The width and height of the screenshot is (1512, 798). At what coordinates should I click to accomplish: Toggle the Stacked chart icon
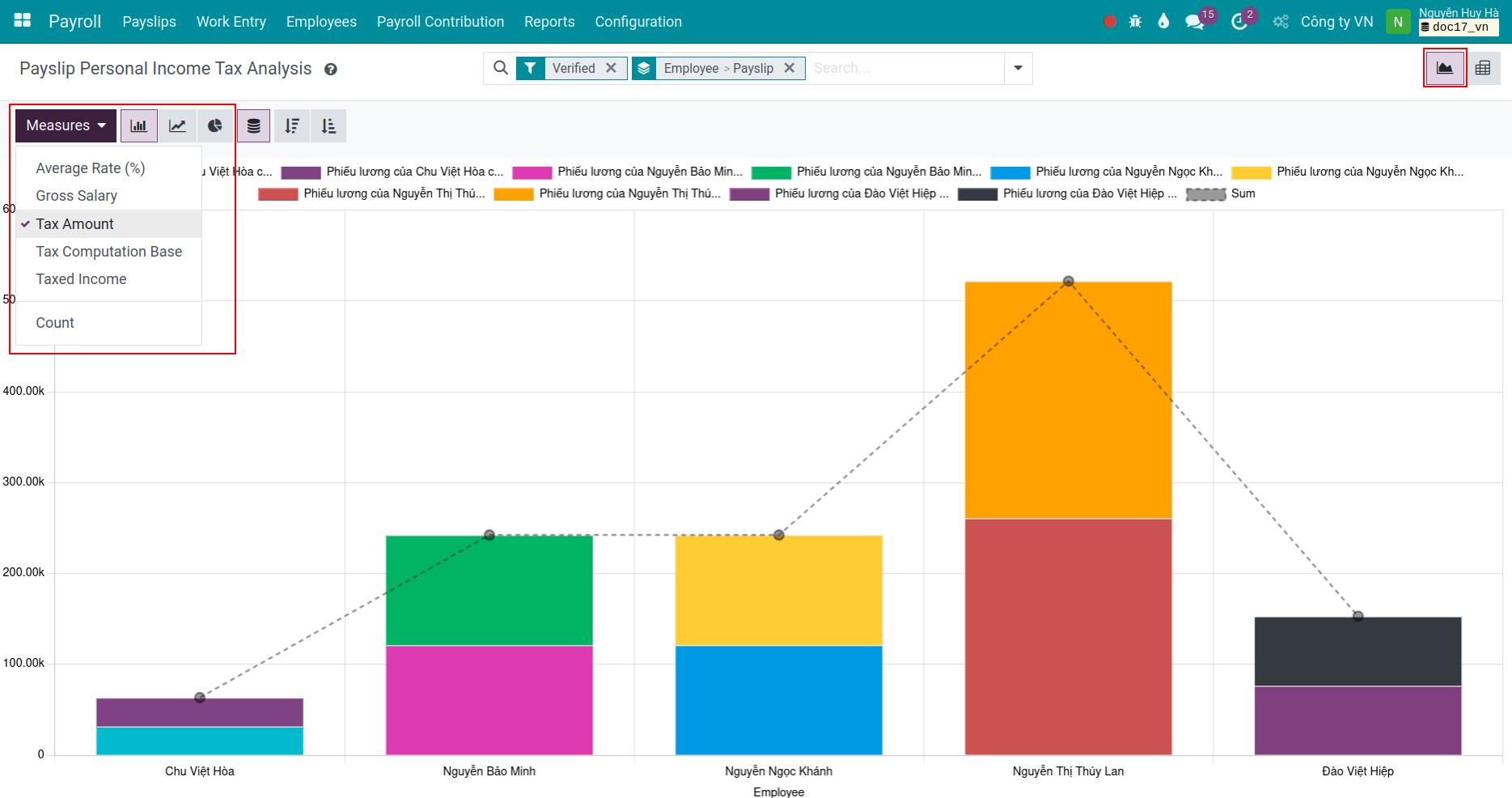coord(253,125)
